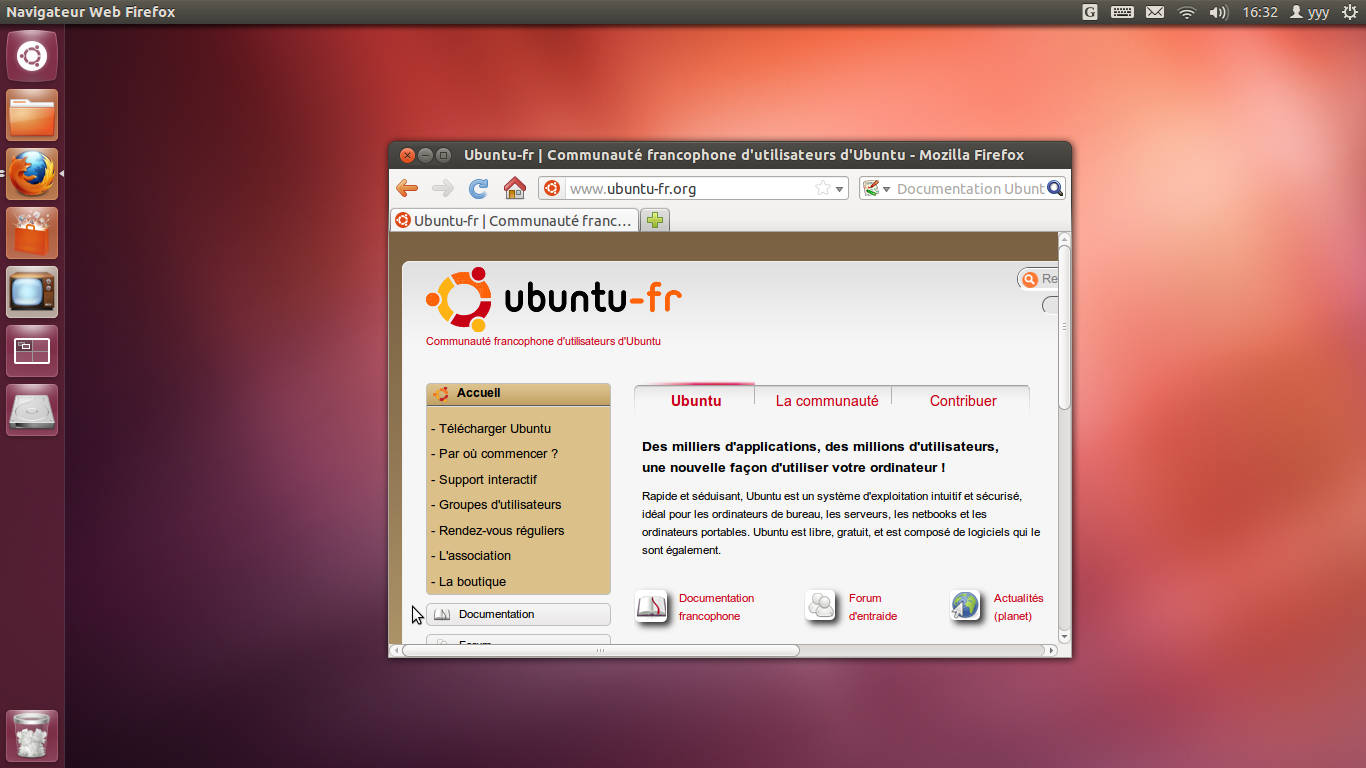The width and height of the screenshot is (1366, 768).
Task: Launch the TV media app icon
Action: [x=32, y=292]
